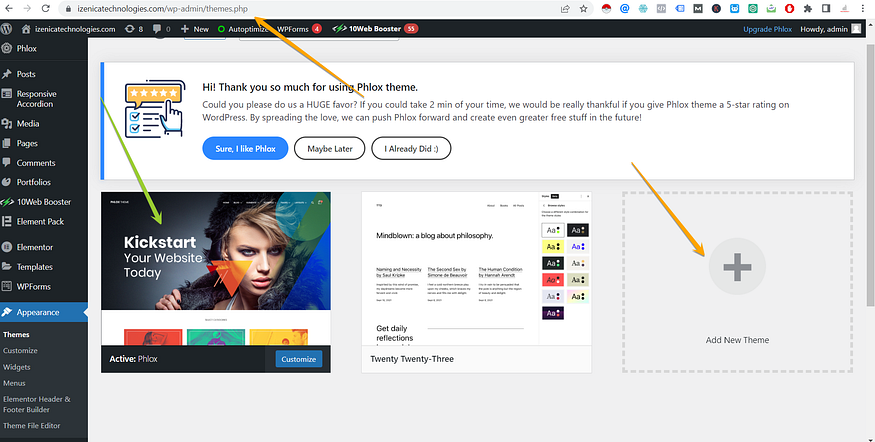Open WPForms admin bar item
Viewport: 875px width, 442px height.
(299, 28)
